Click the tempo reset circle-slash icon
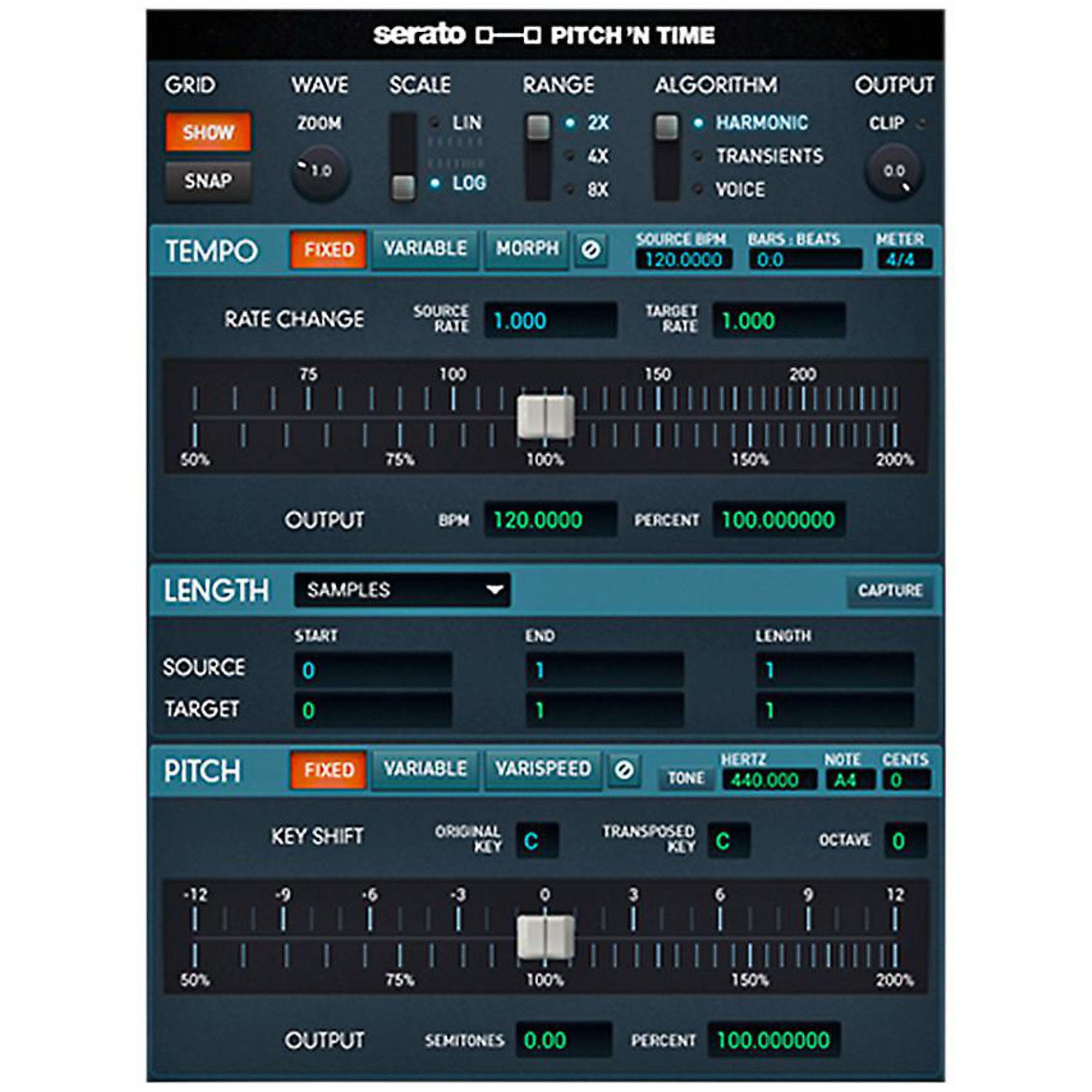1092x1092 pixels. (591, 250)
